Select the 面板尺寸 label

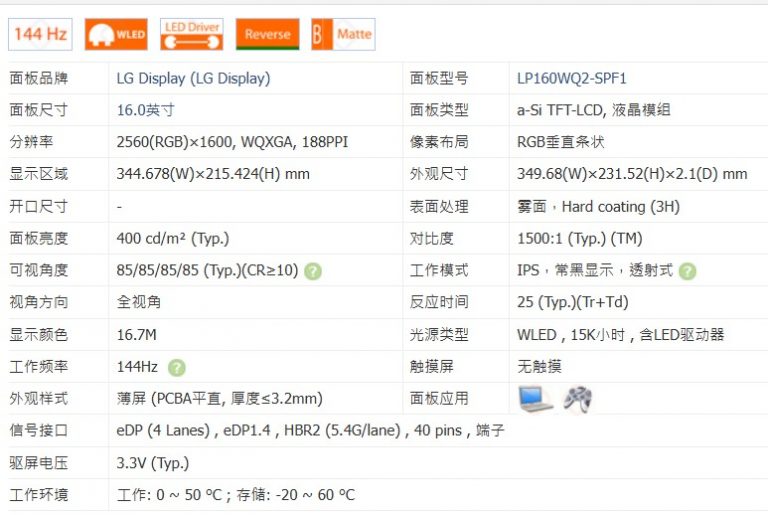(x=39, y=110)
